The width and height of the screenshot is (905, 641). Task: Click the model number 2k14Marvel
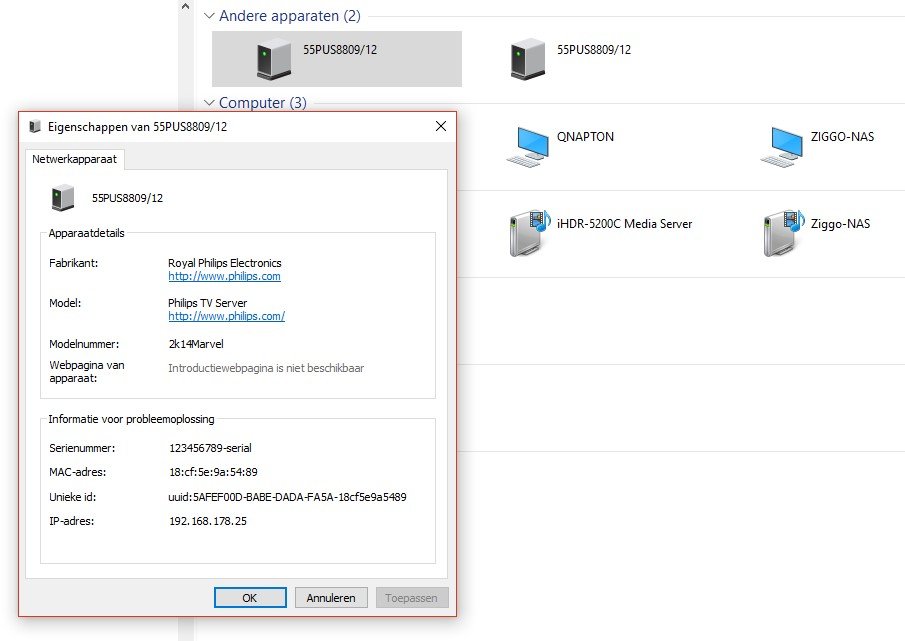pyautogui.click(x=196, y=344)
